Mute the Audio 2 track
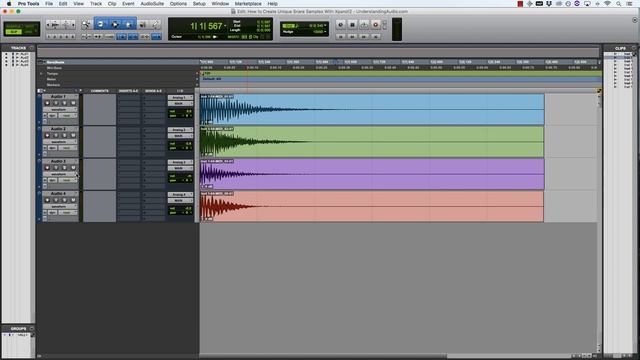Screen dimensions: 640x360 point(73,135)
